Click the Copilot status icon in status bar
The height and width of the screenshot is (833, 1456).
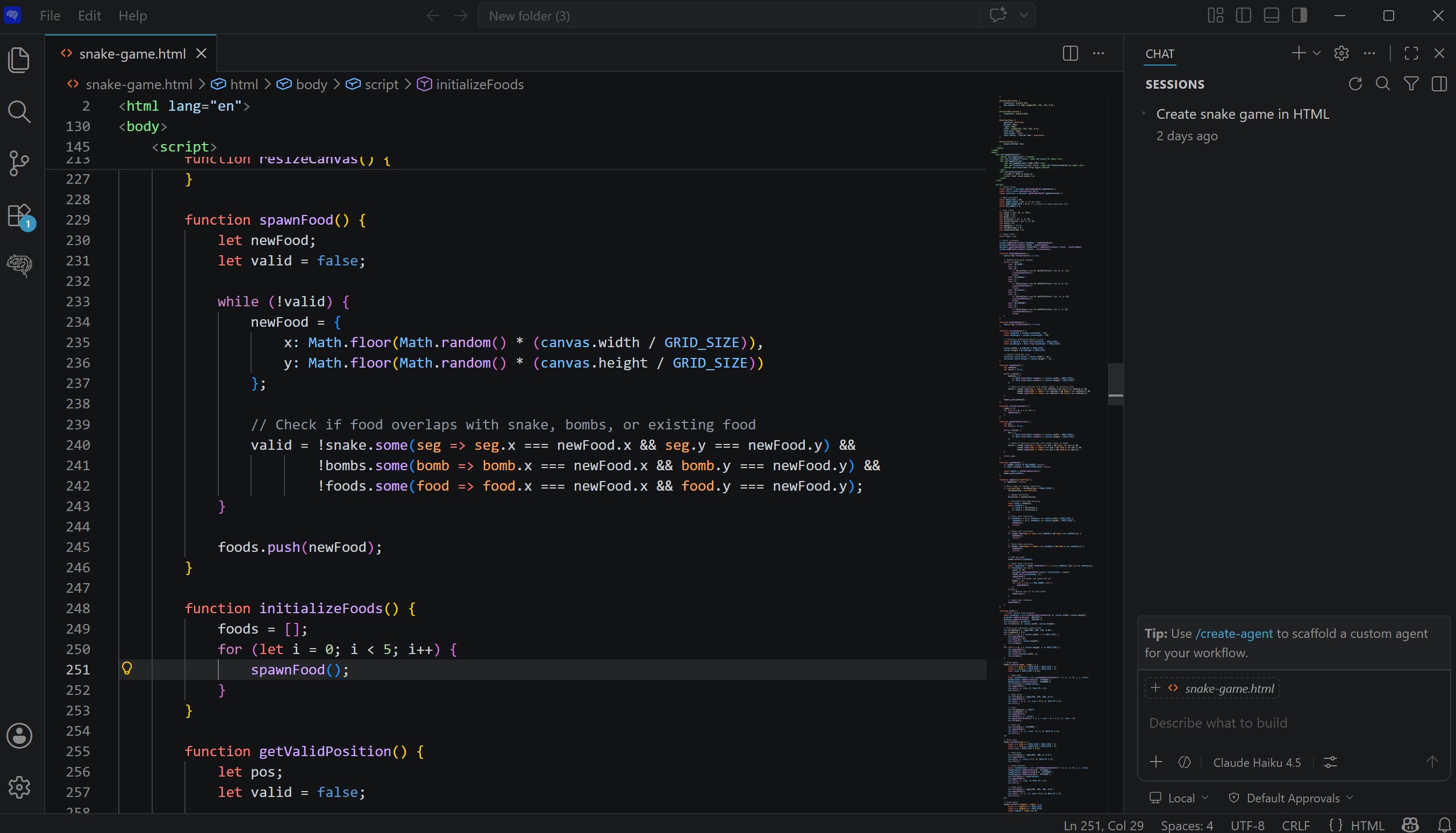coord(1411,825)
